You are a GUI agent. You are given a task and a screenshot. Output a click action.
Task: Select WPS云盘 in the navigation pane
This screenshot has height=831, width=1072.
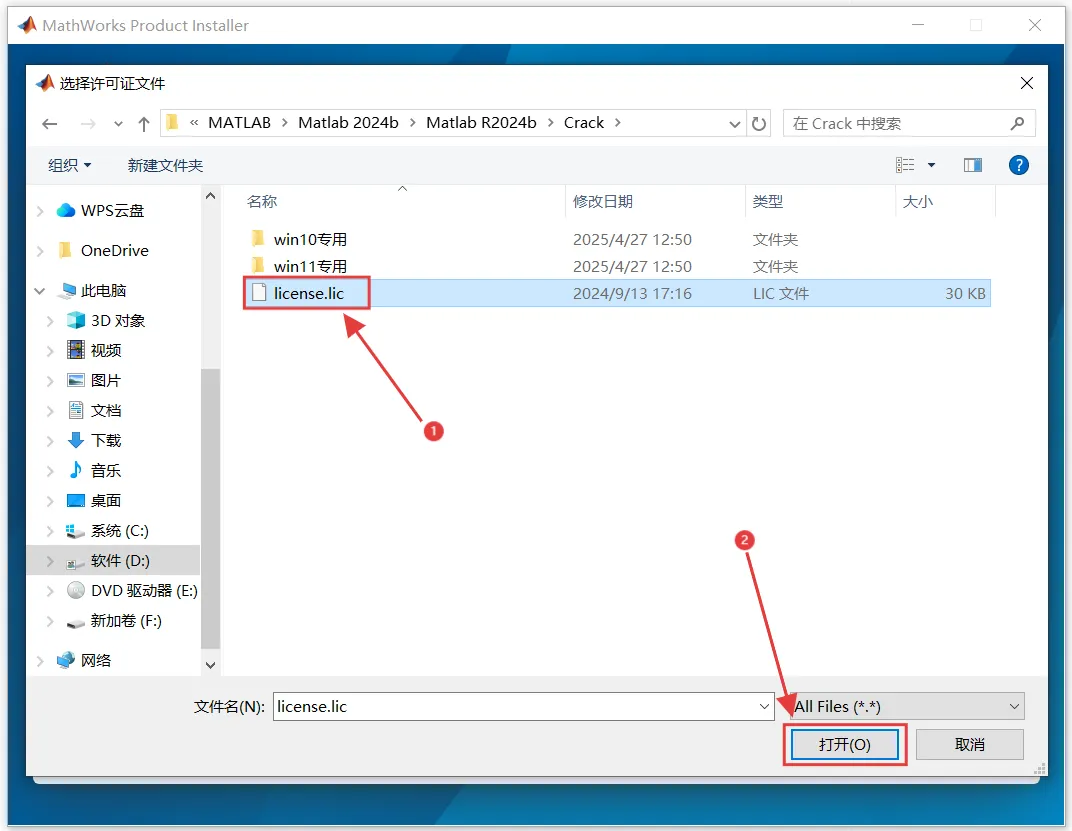pos(112,211)
